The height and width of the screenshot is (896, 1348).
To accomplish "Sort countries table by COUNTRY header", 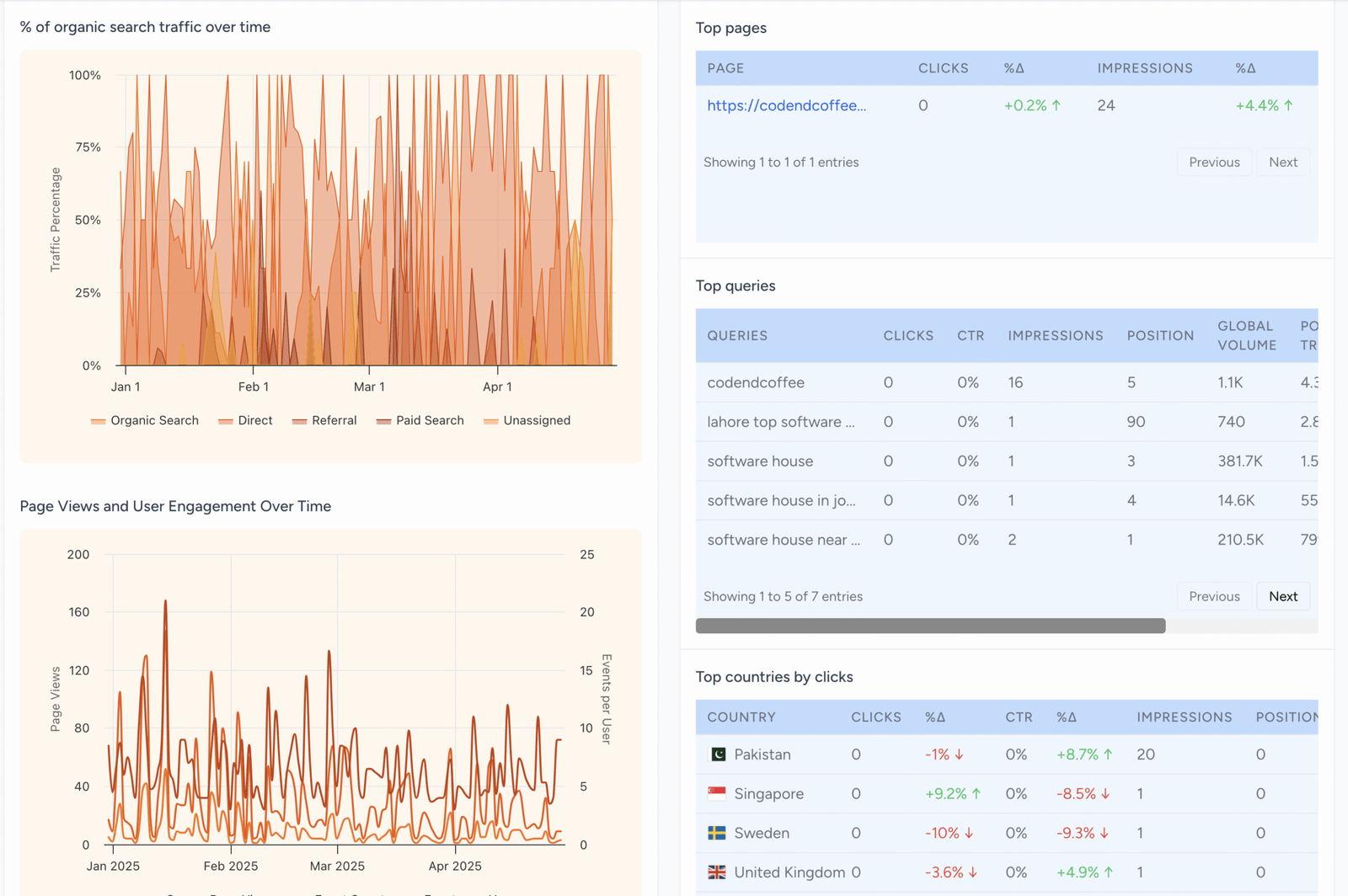I will pyautogui.click(x=741, y=717).
